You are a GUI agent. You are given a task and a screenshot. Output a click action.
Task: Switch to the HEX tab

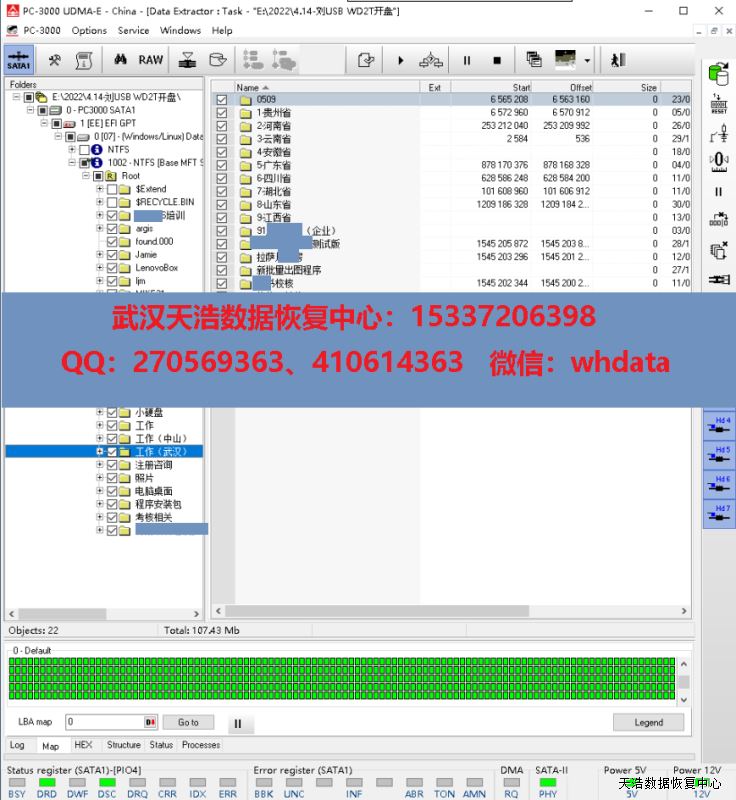(83, 745)
